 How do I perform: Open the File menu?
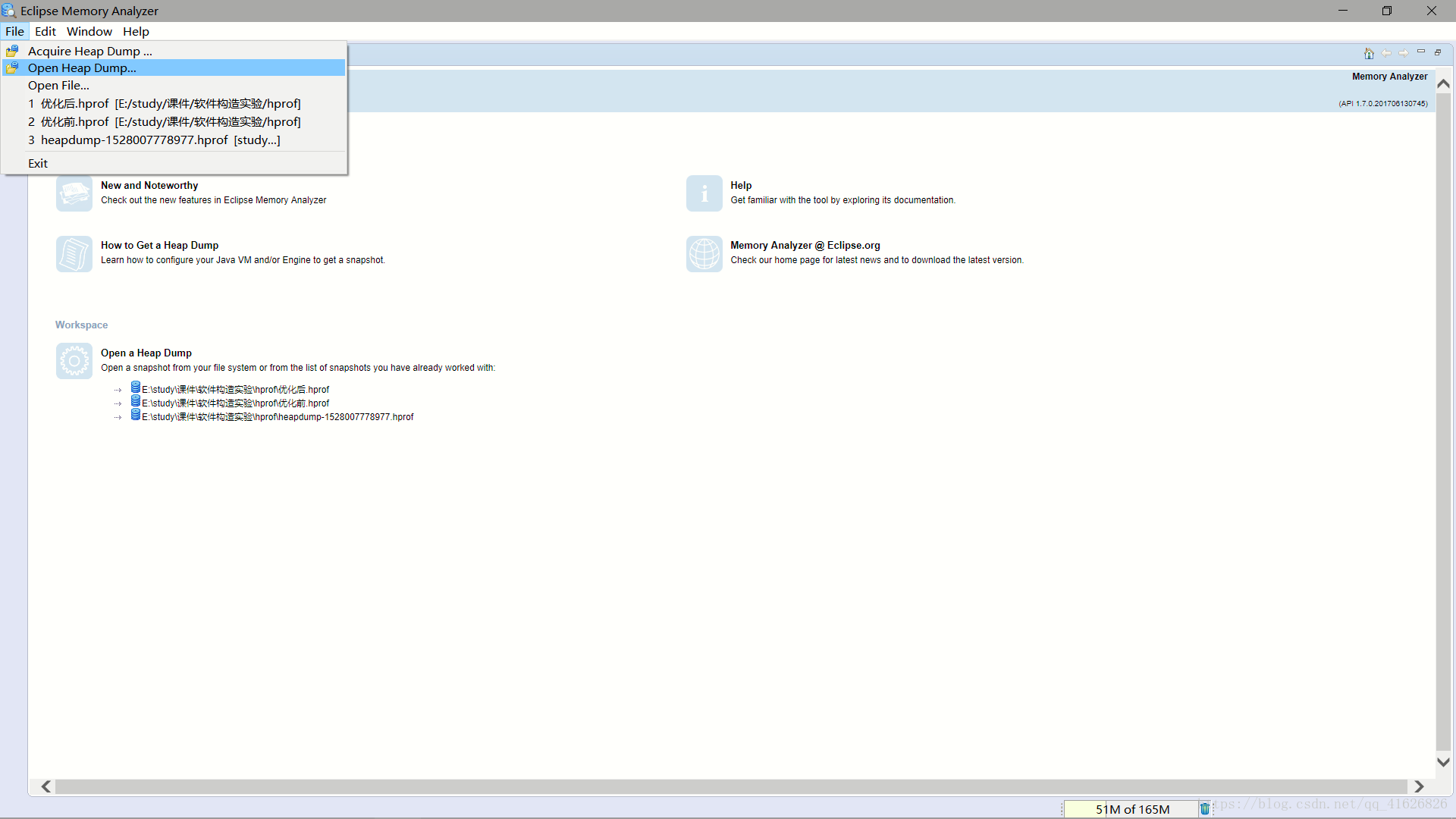click(14, 31)
